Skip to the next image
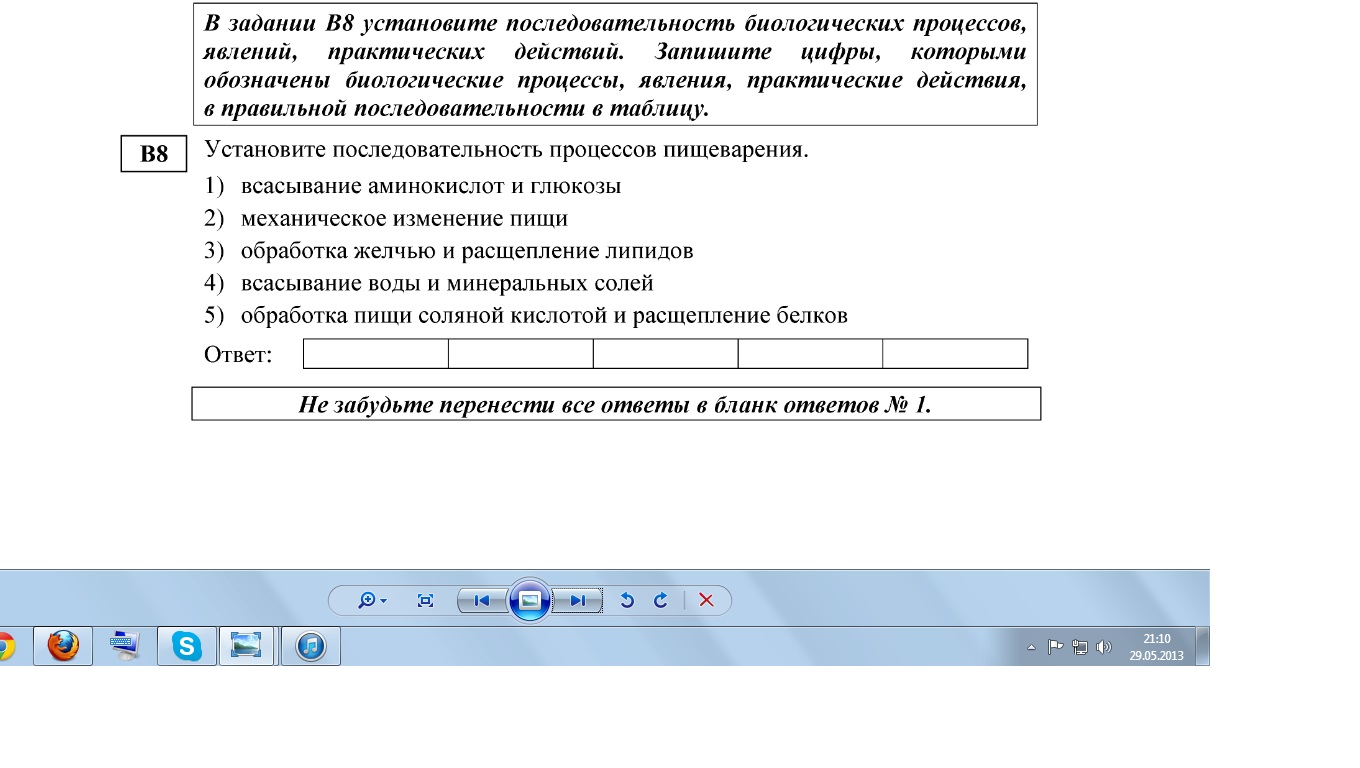1360x768 pixels. [578, 600]
